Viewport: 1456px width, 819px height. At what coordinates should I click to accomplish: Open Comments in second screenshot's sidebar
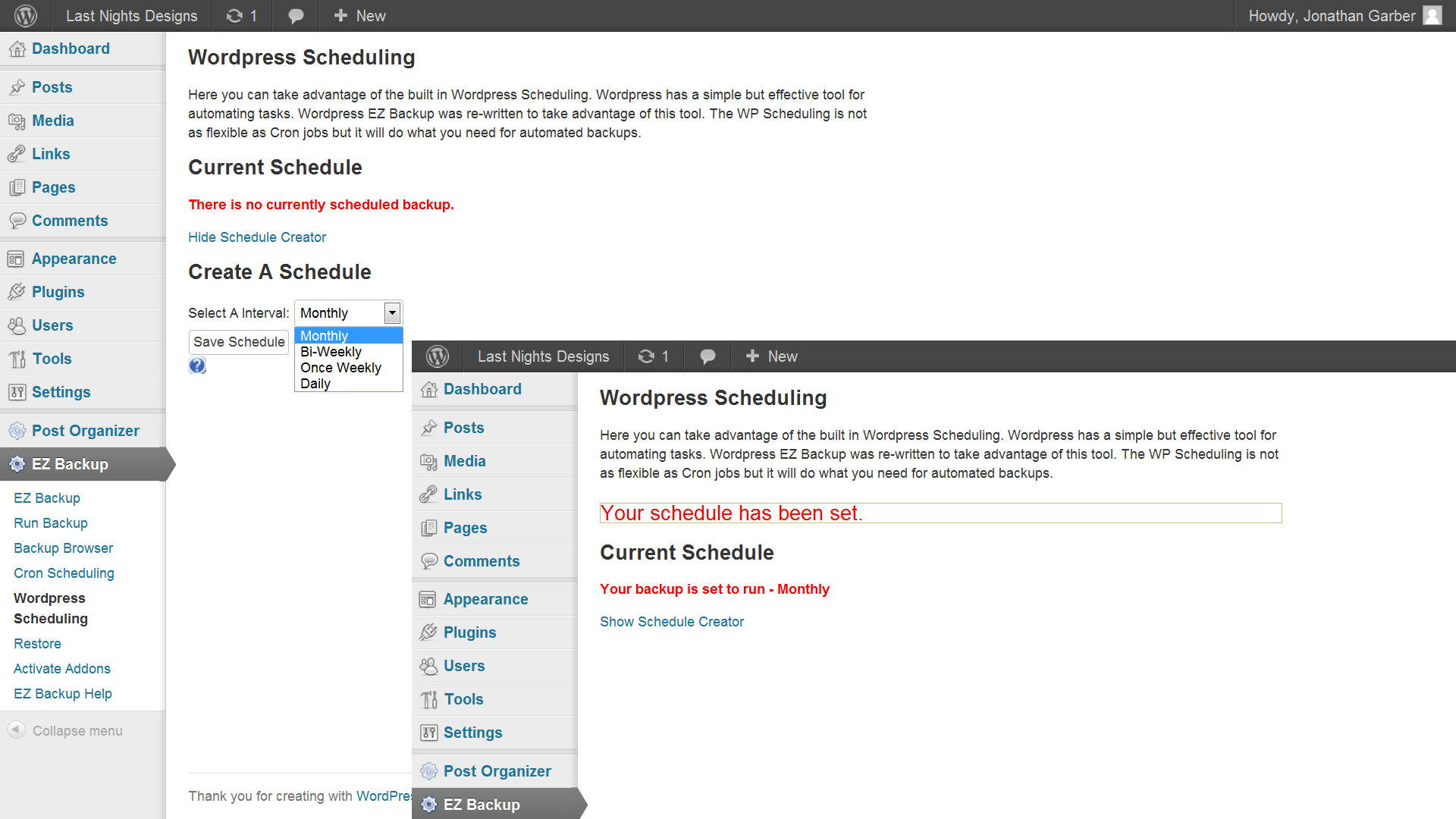482,561
